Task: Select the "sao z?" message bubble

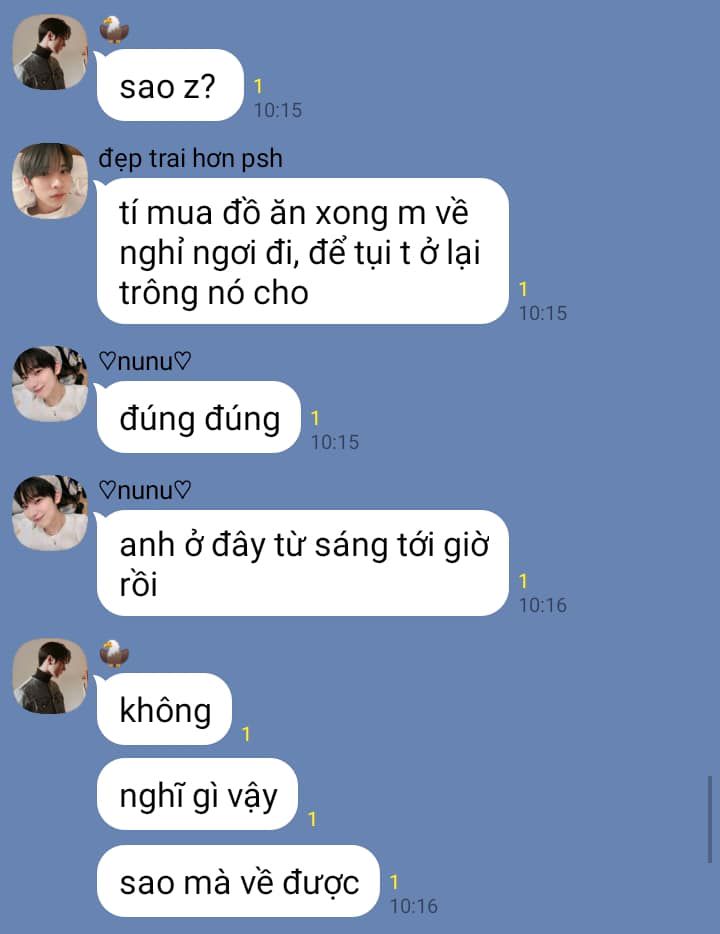Action: (x=170, y=85)
